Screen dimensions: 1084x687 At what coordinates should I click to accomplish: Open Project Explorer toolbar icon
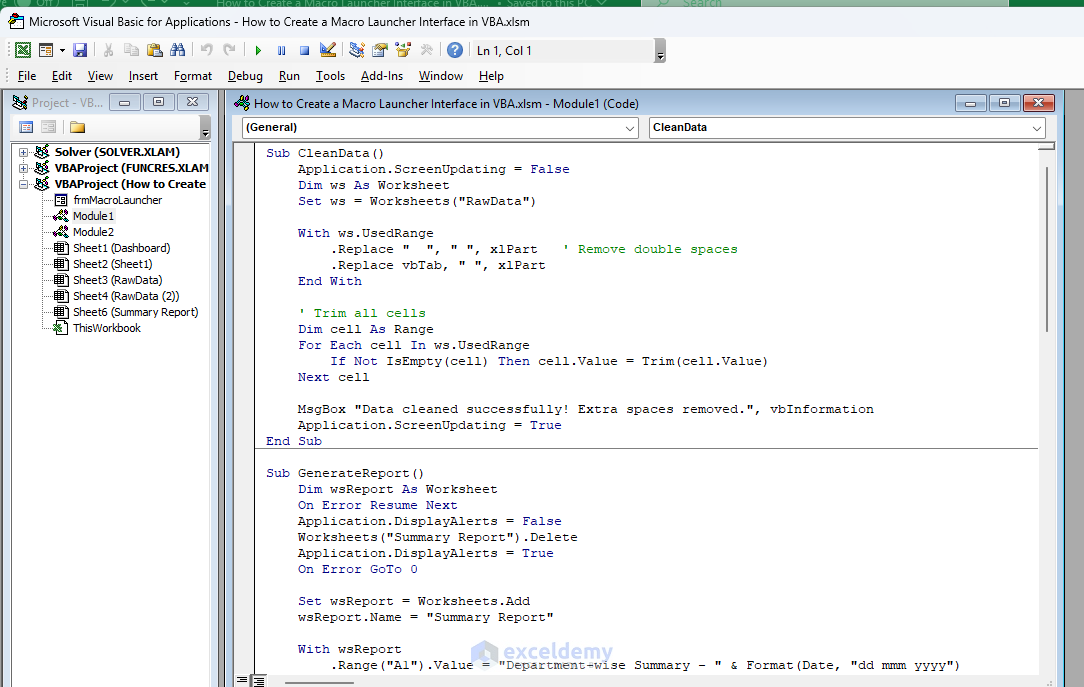[x=357, y=50]
